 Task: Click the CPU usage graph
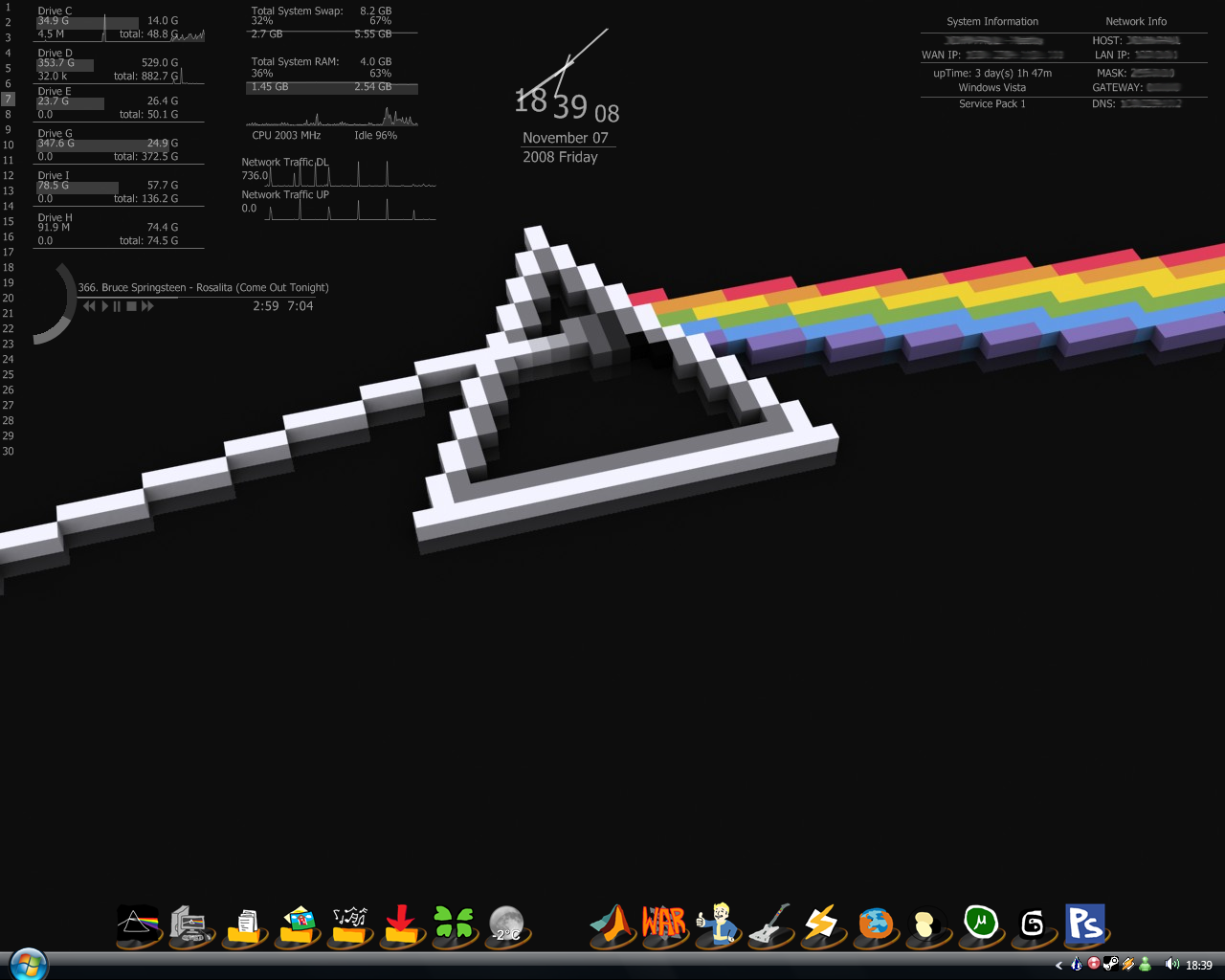(332, 117)
